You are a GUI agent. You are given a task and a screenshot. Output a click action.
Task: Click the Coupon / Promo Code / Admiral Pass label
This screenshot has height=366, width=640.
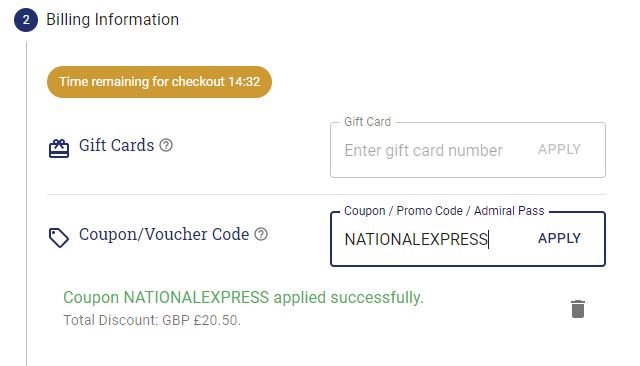pos(444,211)
